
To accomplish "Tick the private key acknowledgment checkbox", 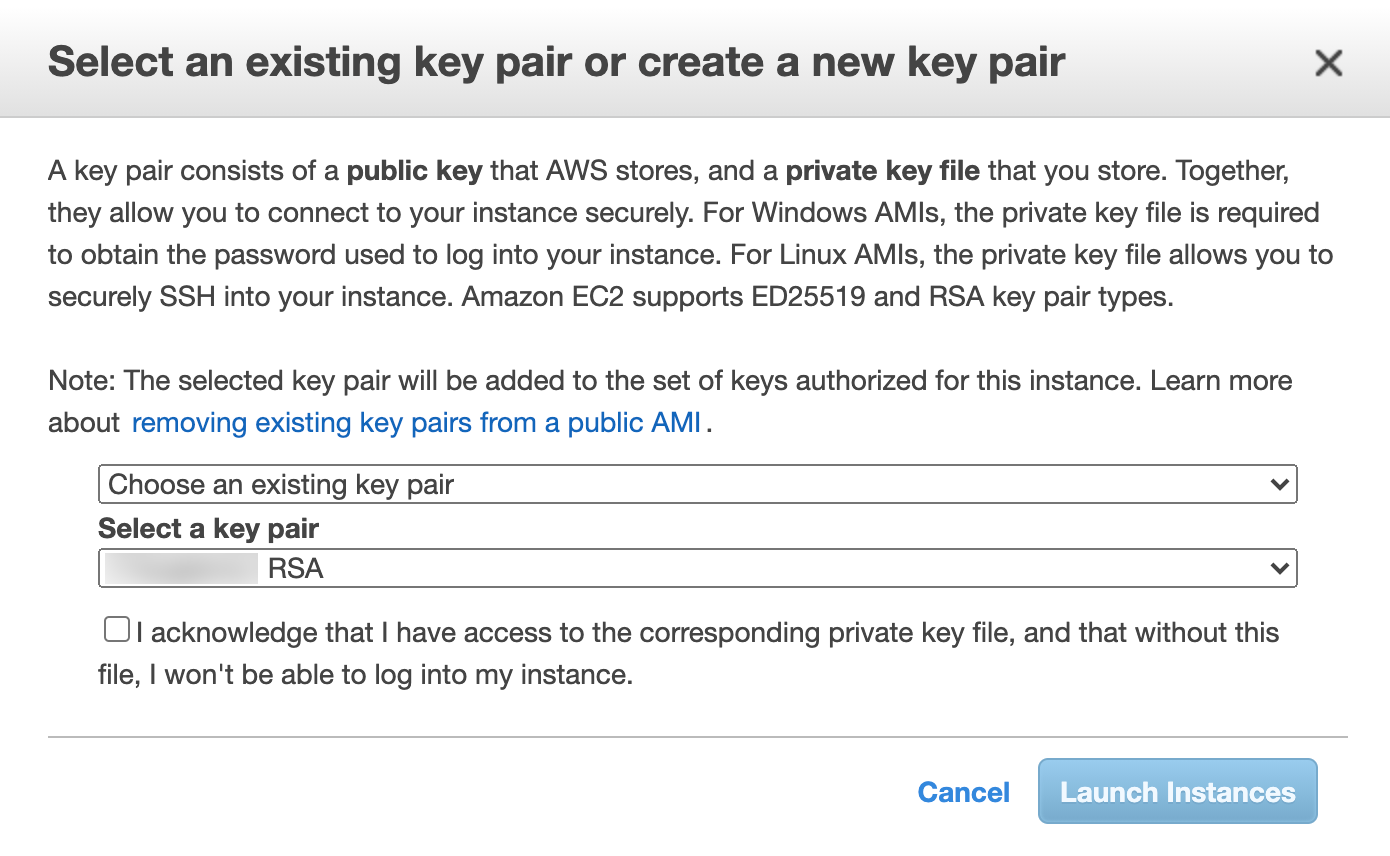I will click(117, 630).
